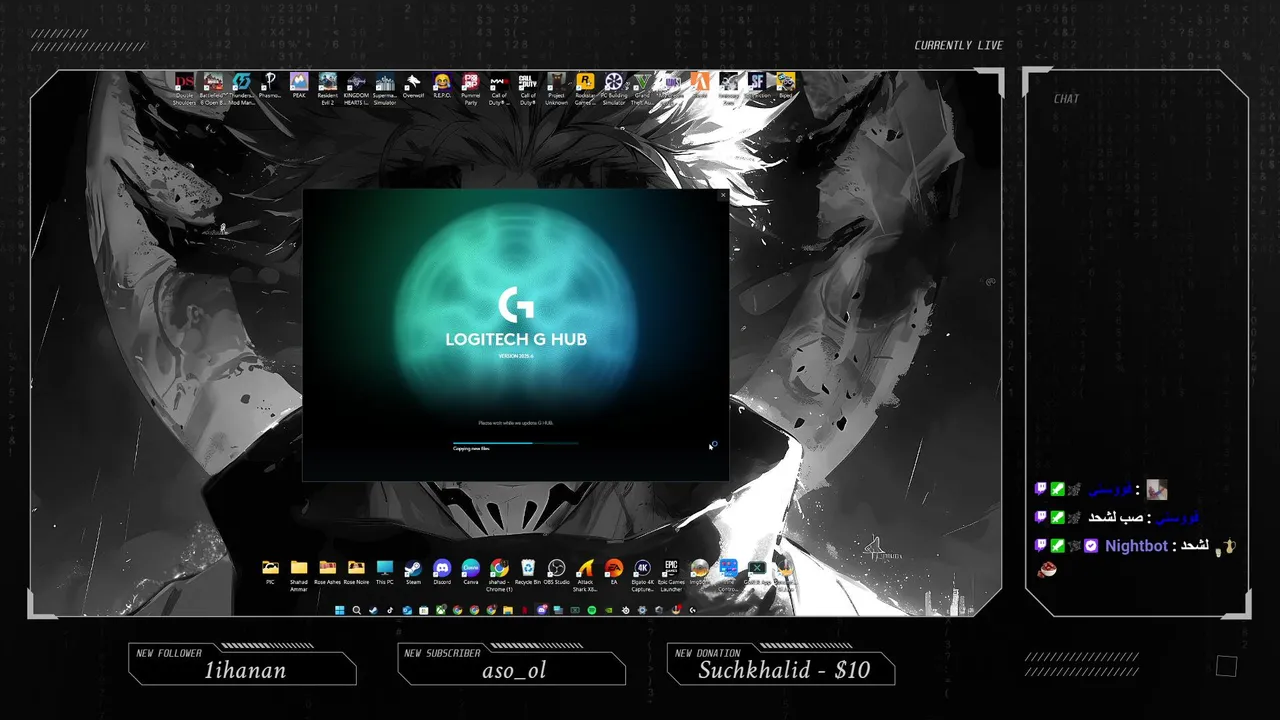Open File Explorer from the taskbar
1280x720 pixels.
(x=508, y=610)
